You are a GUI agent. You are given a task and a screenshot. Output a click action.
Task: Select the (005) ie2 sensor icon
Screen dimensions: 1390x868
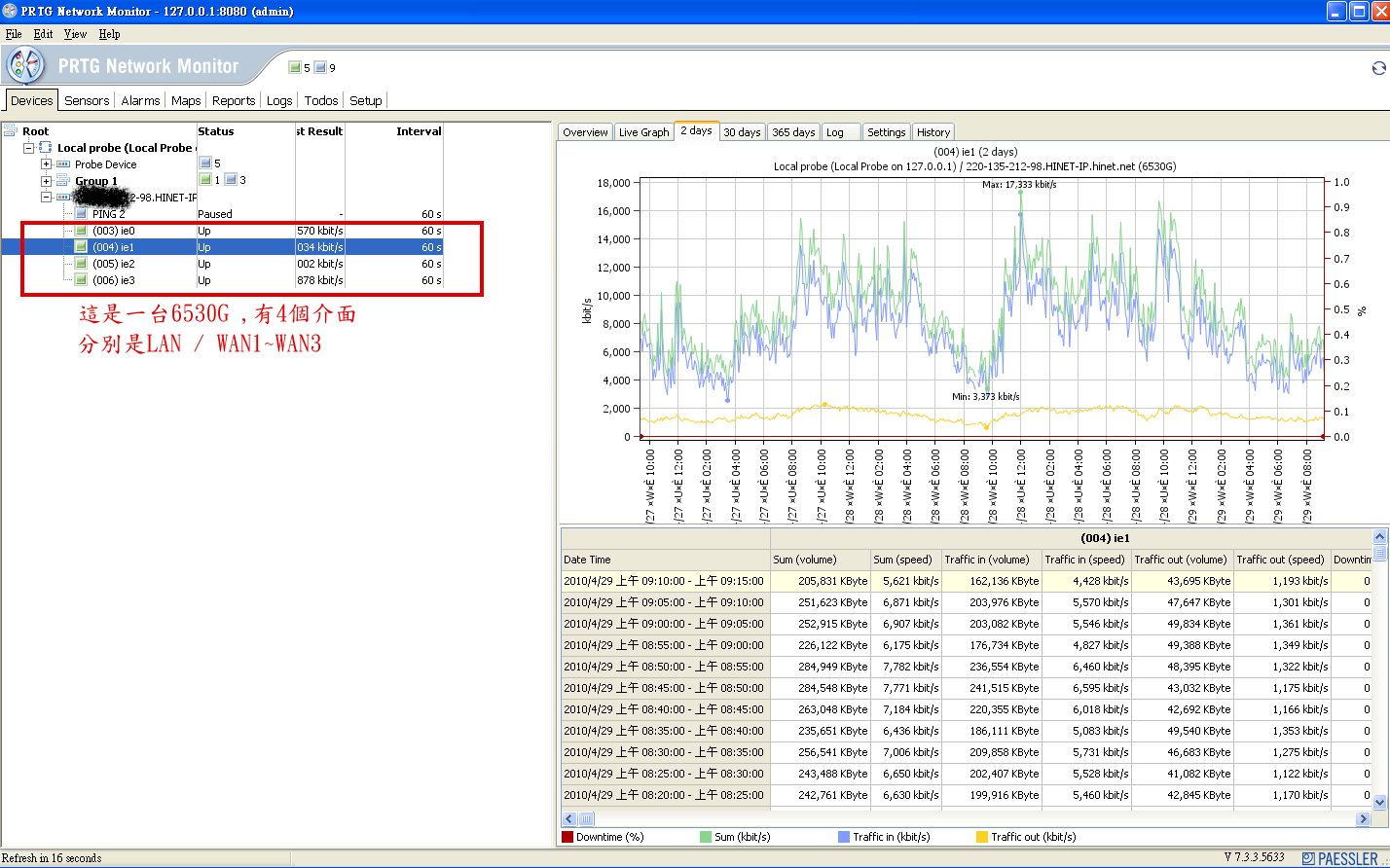click(x=82, y=264)
